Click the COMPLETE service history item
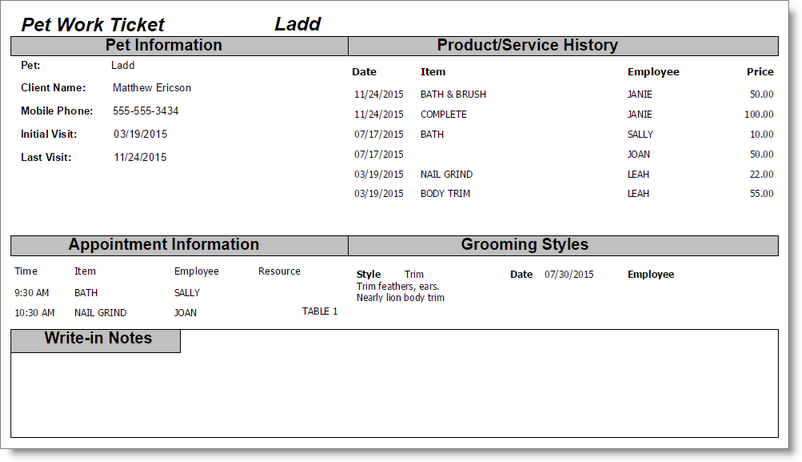Viewport: 802px width, 462px height. pyautogui.click(x=443, y=114)
